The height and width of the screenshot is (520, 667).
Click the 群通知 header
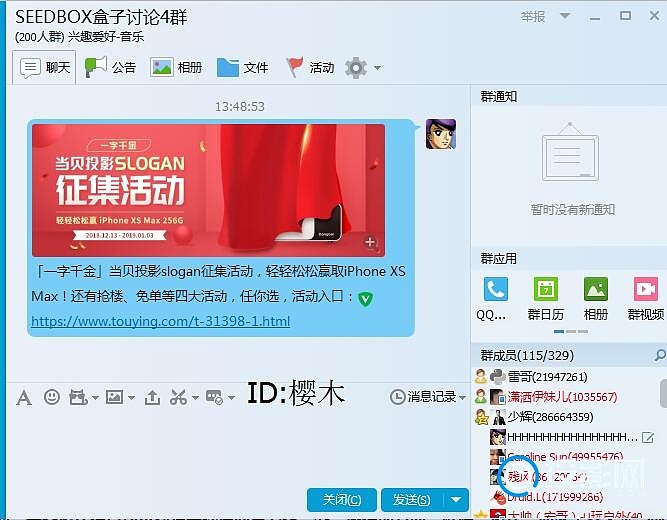point(499,97)
